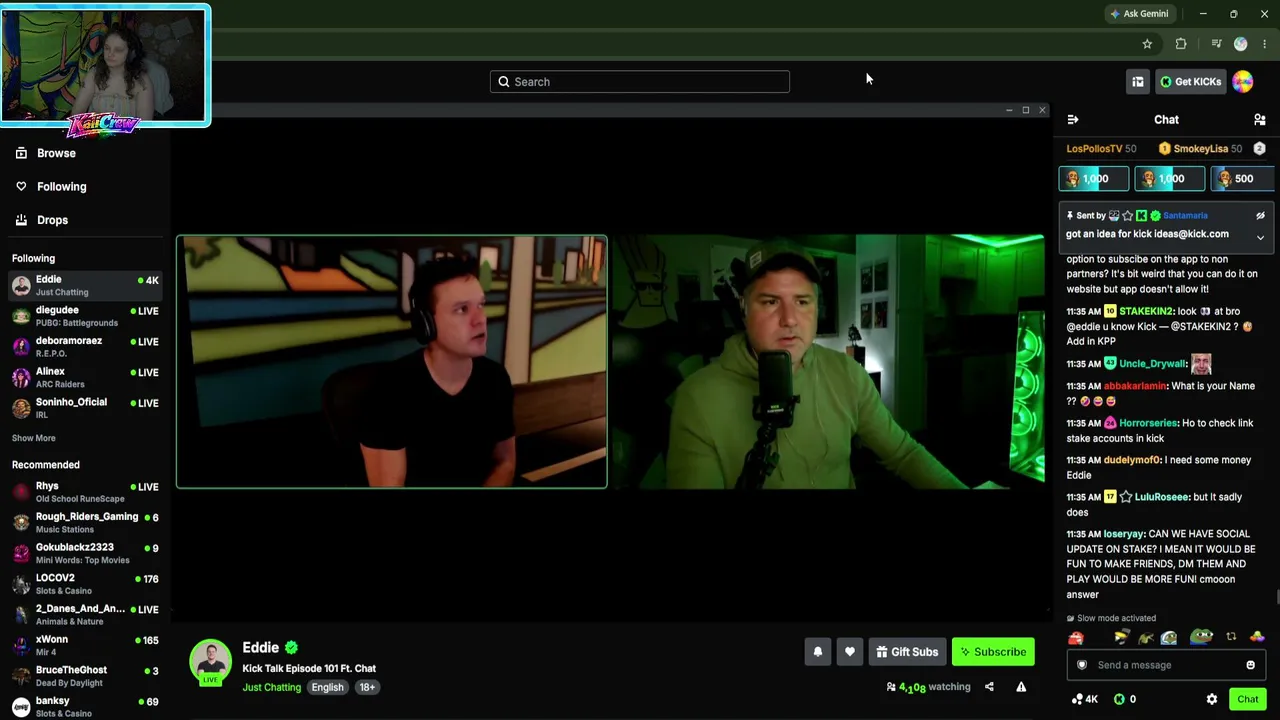Click the Kick search field
Image resolution: width=1280 pixels, height=720 pixels.
pyautogui.click(x=640, y=82)
